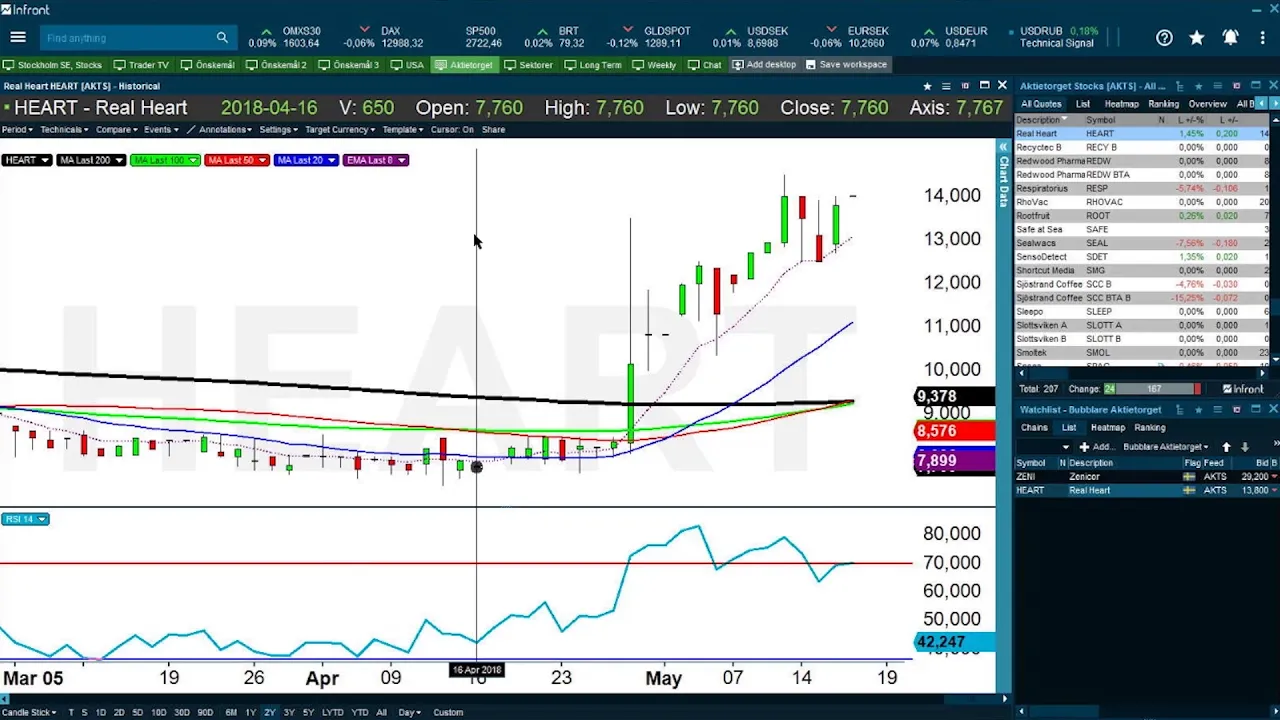
Task: Open Ranking tab in Aktietorget Stocks
Action: coord(1163,104)
